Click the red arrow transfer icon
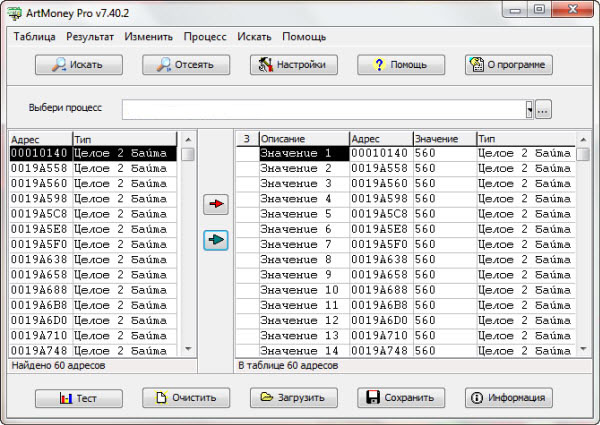Image resolution: width=600 pixels, height=425 pixels. click(216, 205)
